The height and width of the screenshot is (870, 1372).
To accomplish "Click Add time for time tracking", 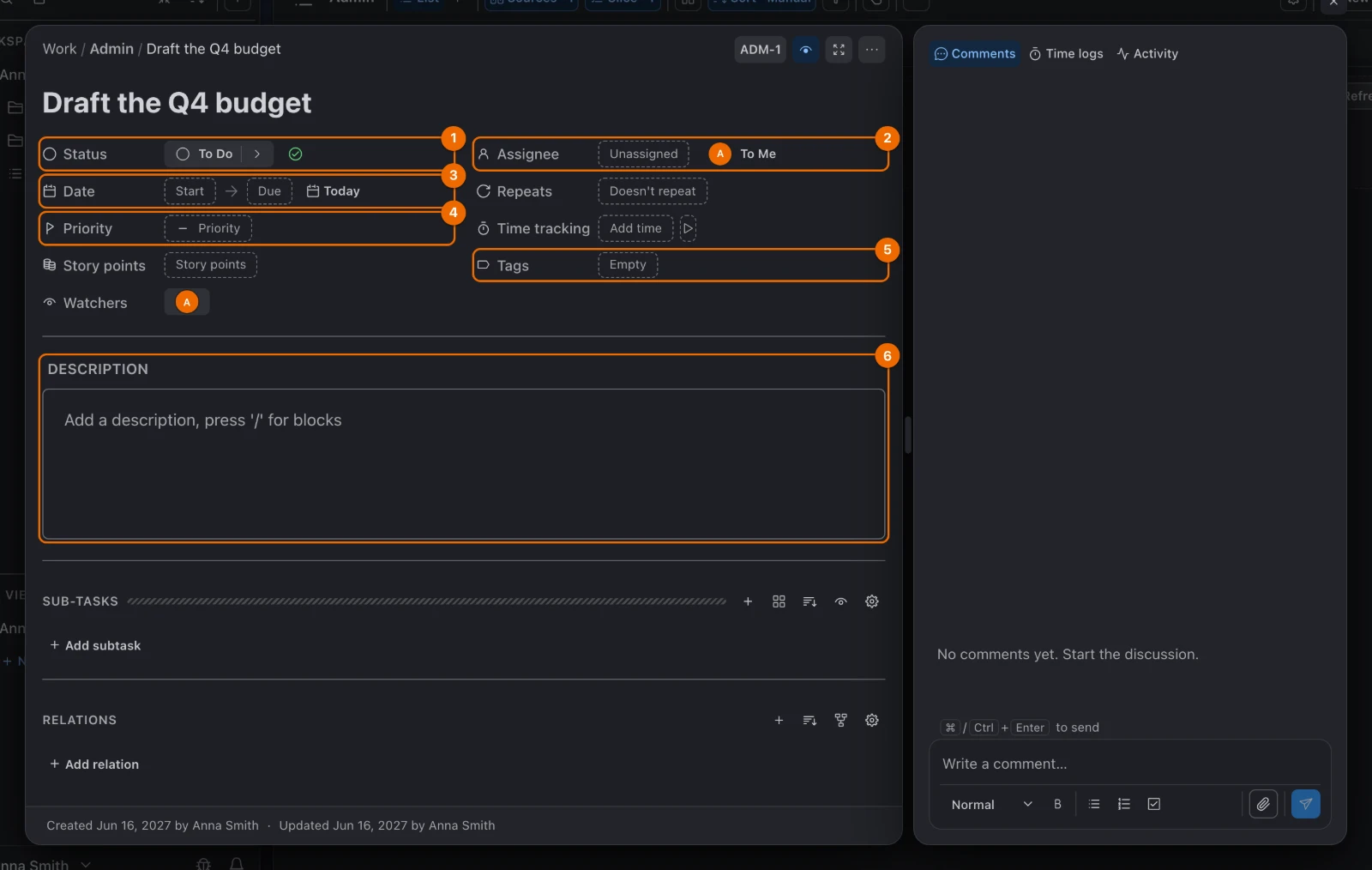I will coord(635,228).
